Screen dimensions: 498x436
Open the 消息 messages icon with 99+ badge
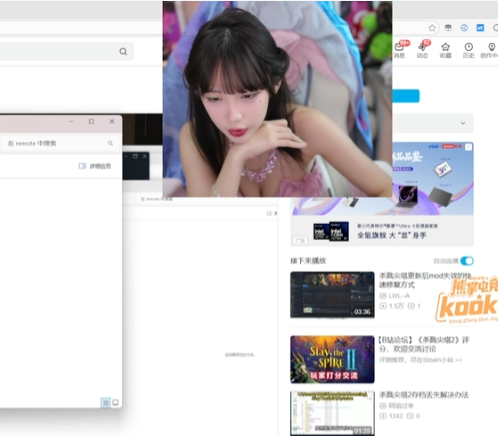point(399,50)
